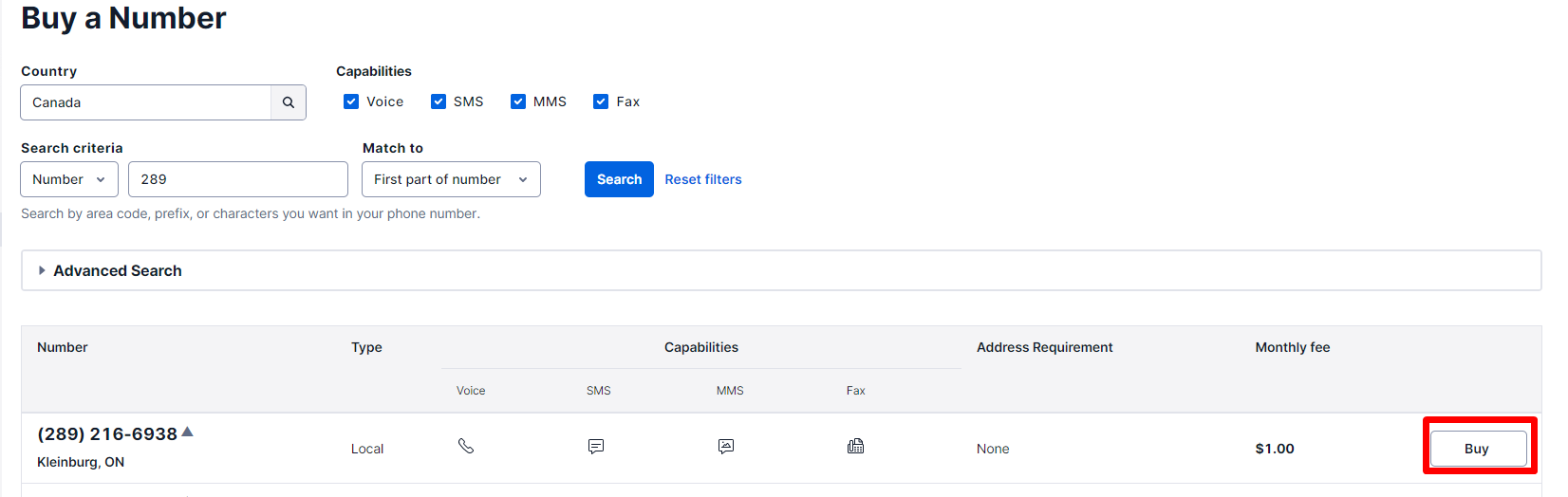Click the search criteria field containing 289
The width and height of the screenshot is (1568, 497).
(238, 179)
